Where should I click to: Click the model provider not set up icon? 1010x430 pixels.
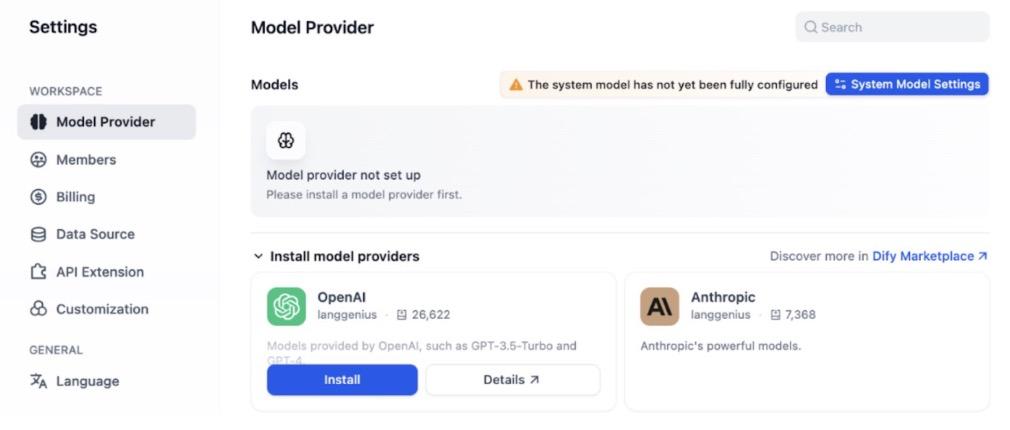tap(286, 141)
